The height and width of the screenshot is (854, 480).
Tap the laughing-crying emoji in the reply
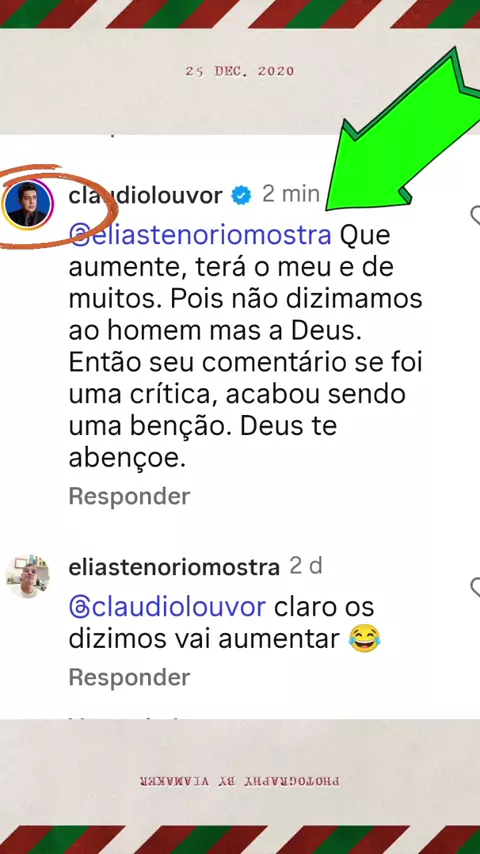364,638
